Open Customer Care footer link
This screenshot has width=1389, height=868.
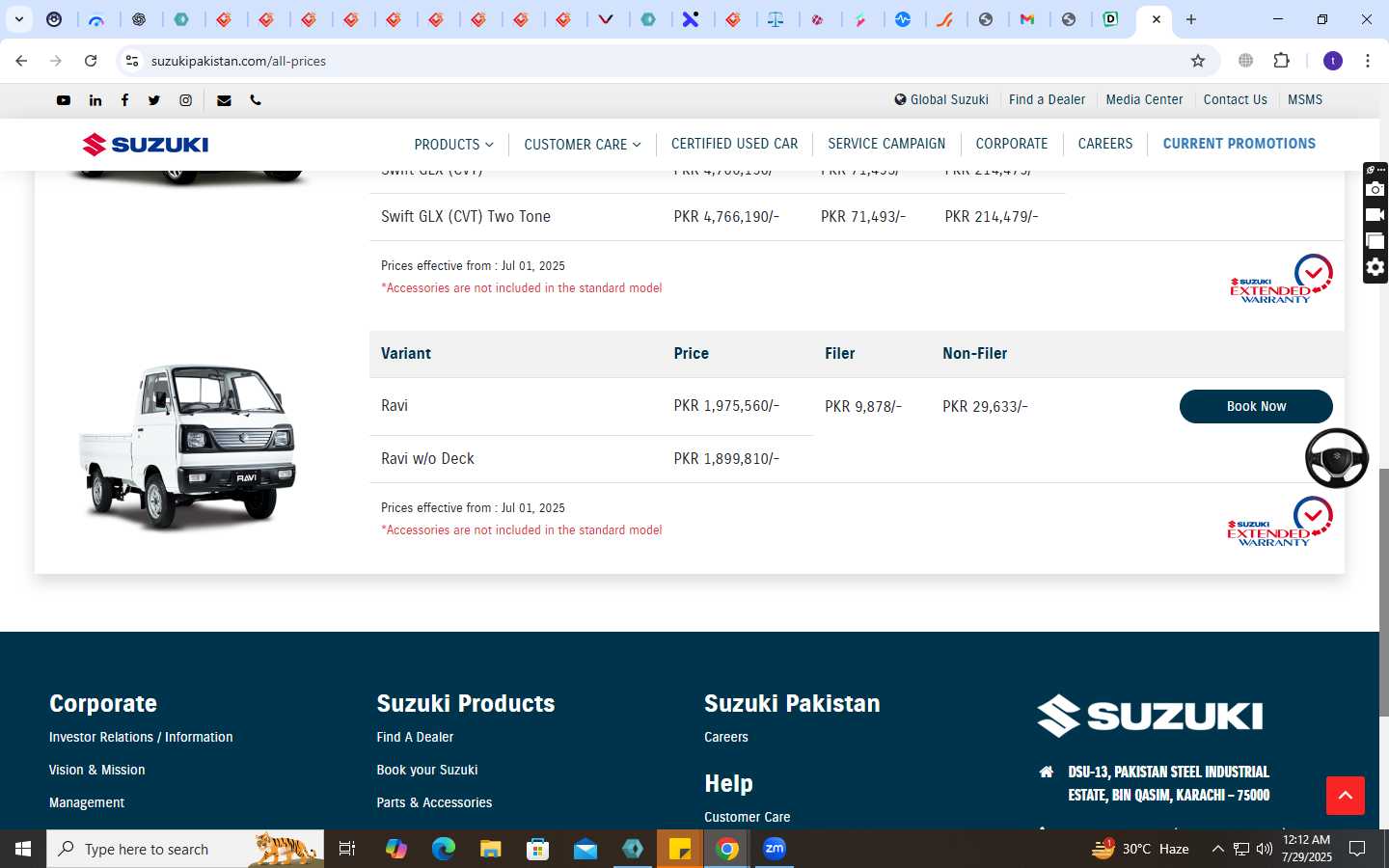[748, 817]
